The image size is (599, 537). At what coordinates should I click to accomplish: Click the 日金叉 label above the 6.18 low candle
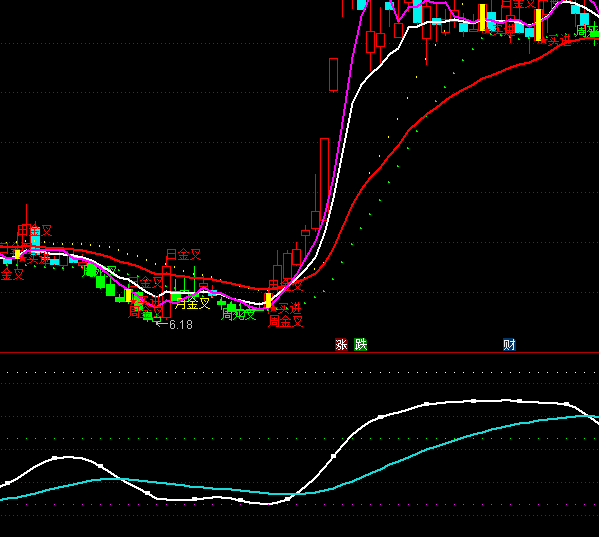183,254
